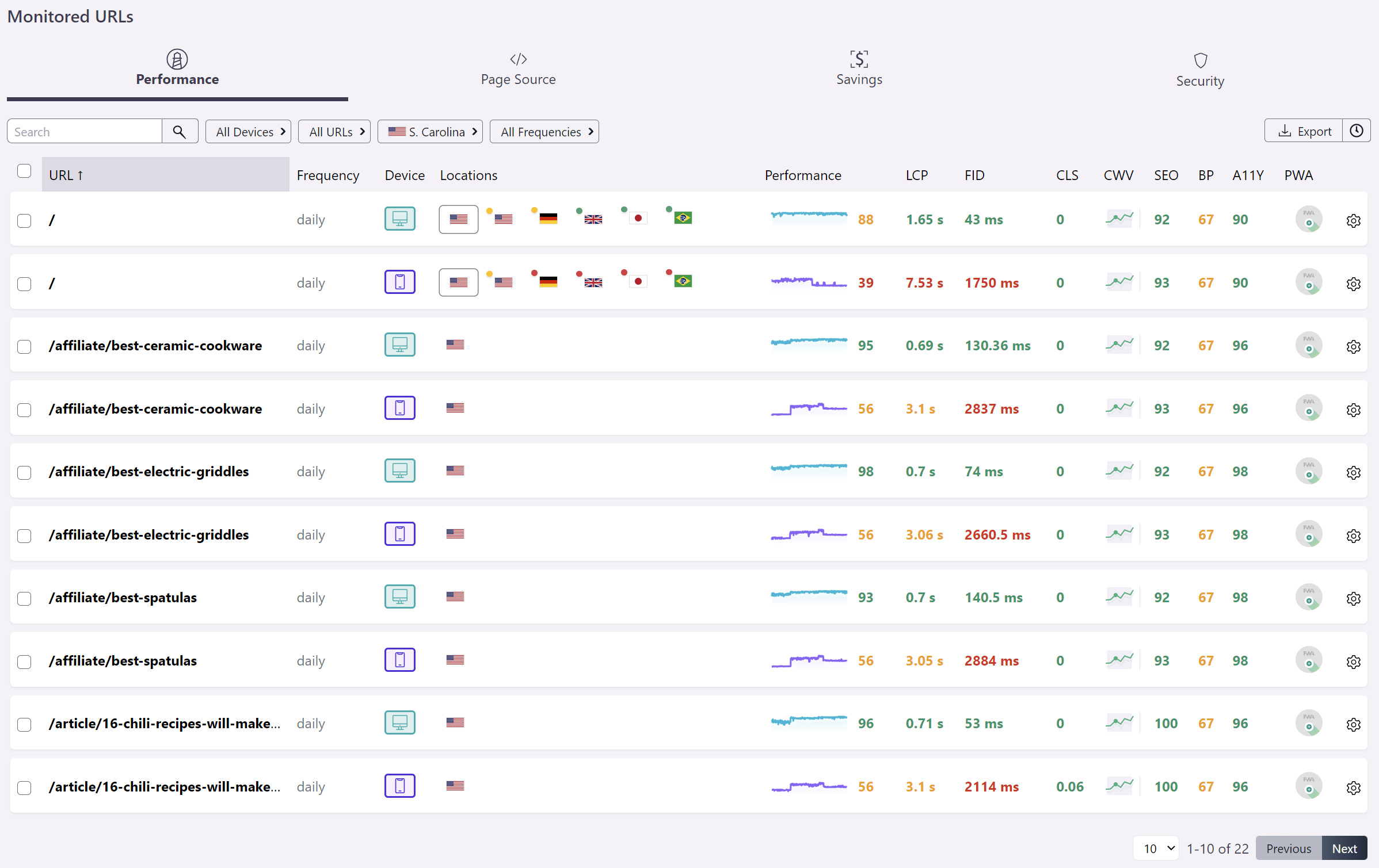Click CWV trend icon in desktop / row
1379x868 pixels.
[x=1119, y=219]
